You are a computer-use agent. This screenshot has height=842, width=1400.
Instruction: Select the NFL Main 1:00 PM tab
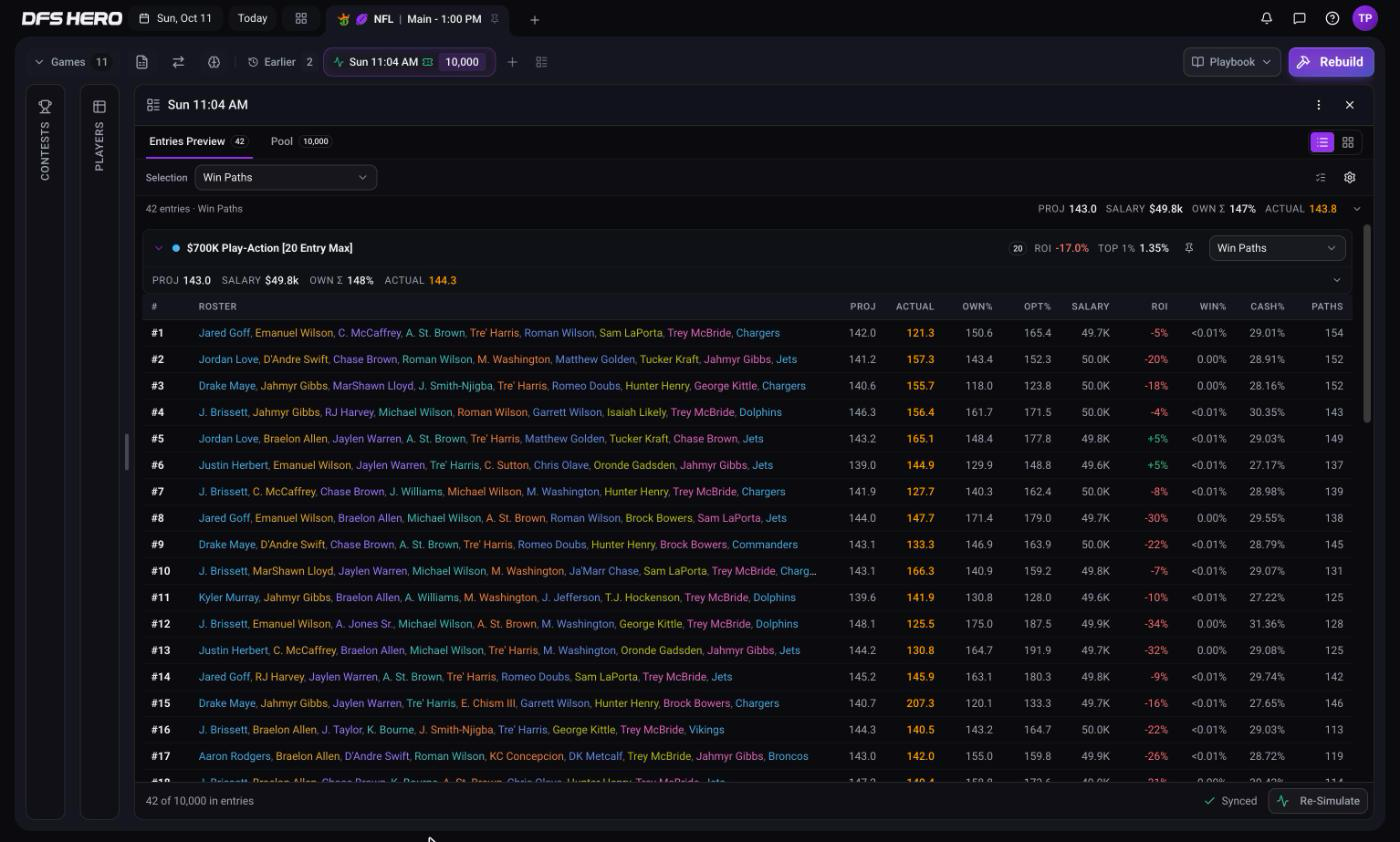(x=418, y=19)
